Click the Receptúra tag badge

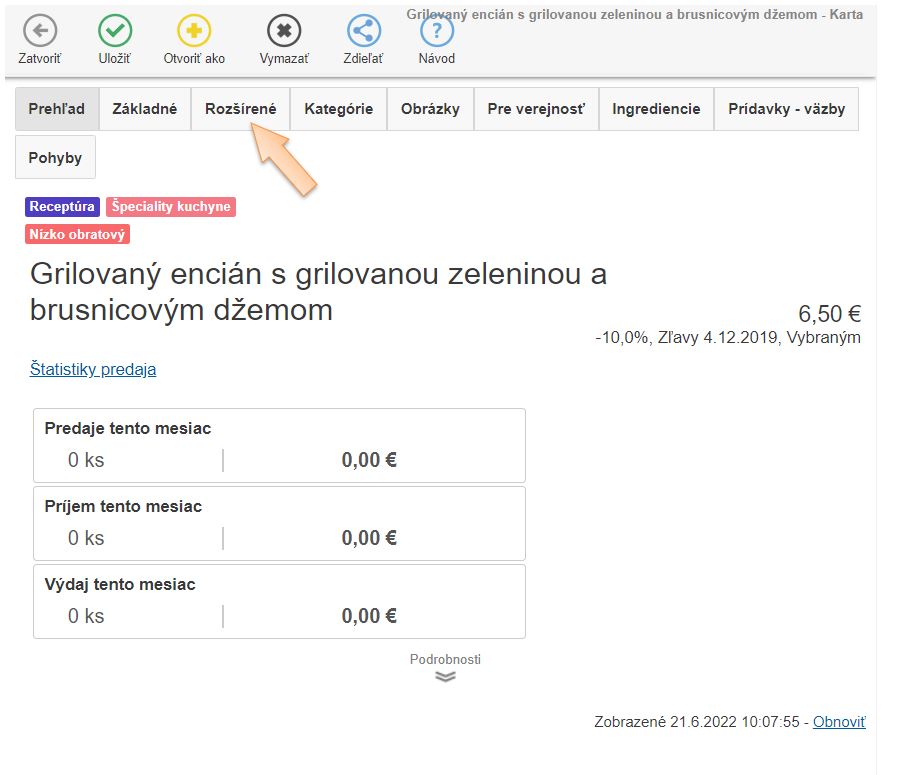[x=62, y=207]
